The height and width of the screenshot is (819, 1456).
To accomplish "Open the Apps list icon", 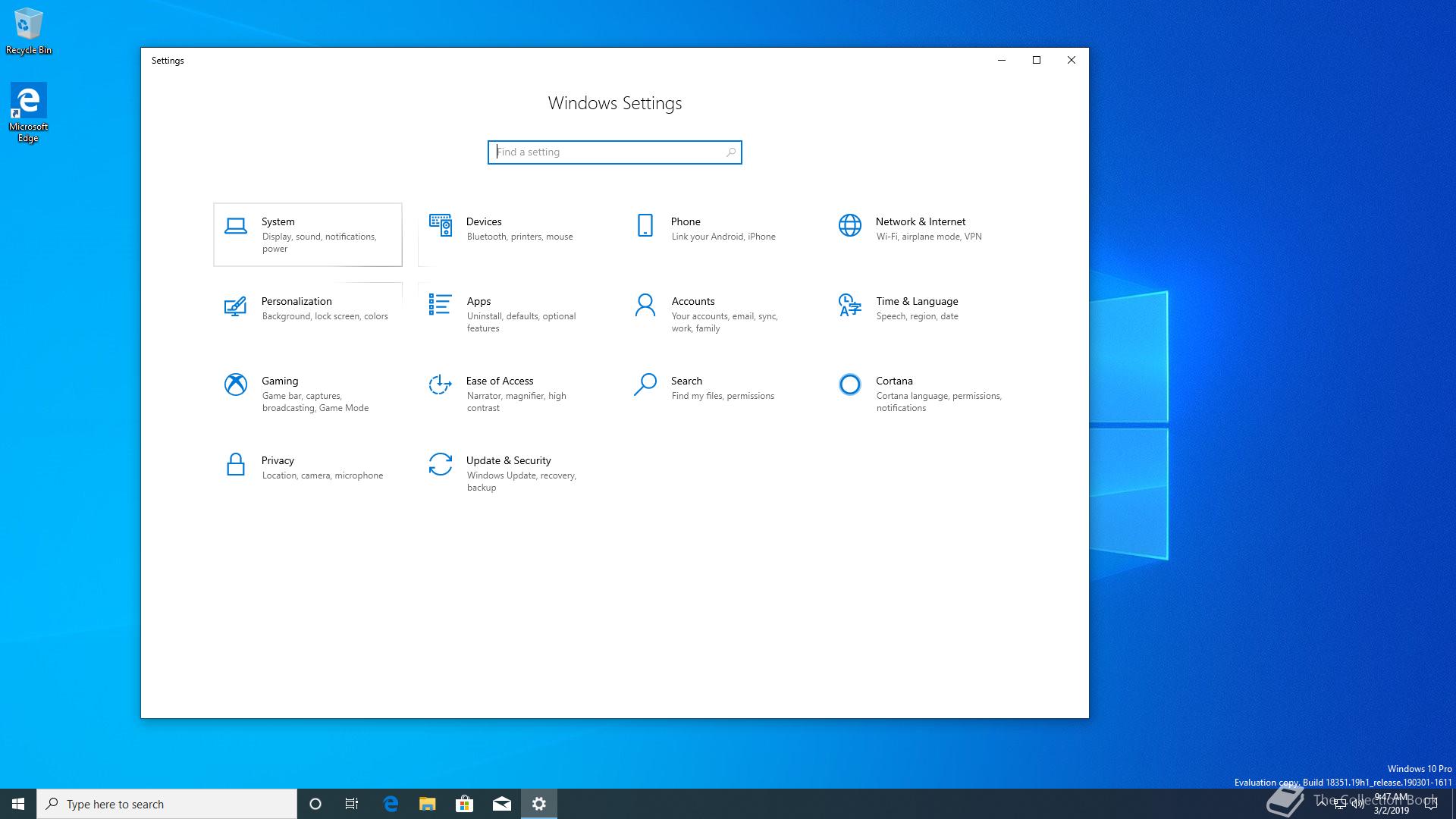I will coord(441,305).
